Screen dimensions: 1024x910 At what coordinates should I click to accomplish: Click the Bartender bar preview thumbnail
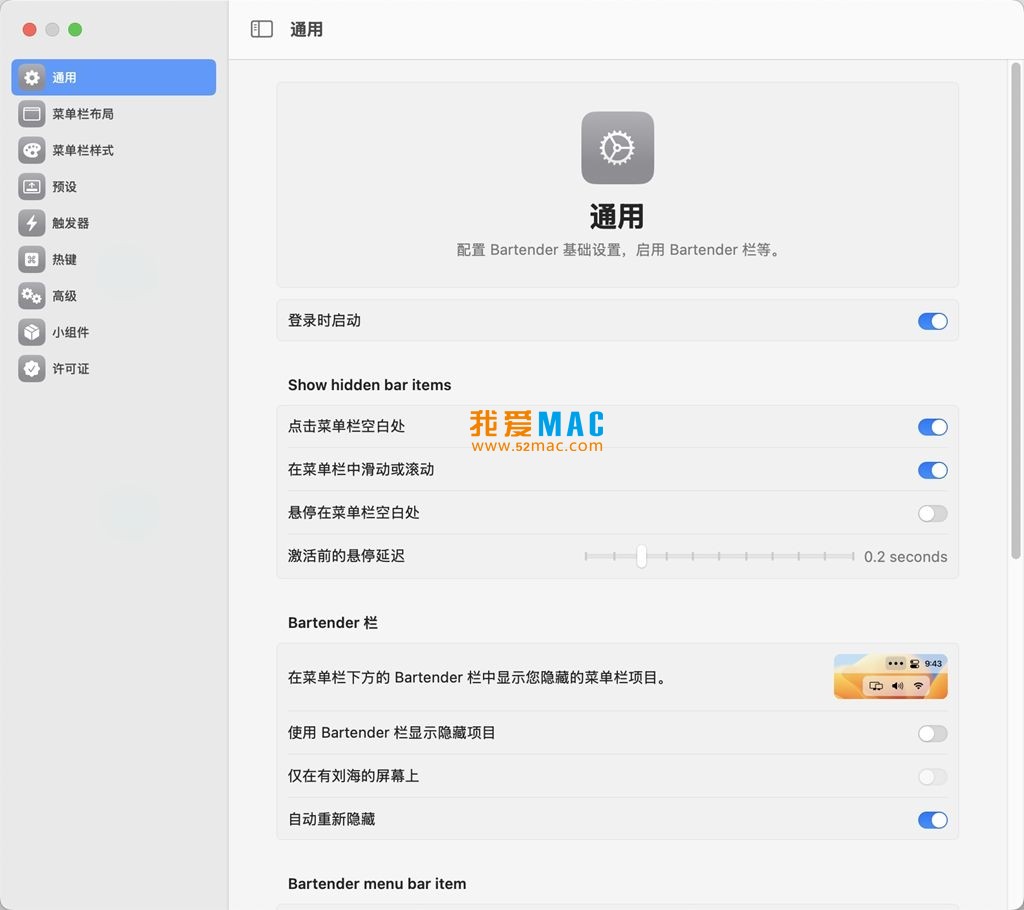890,676
